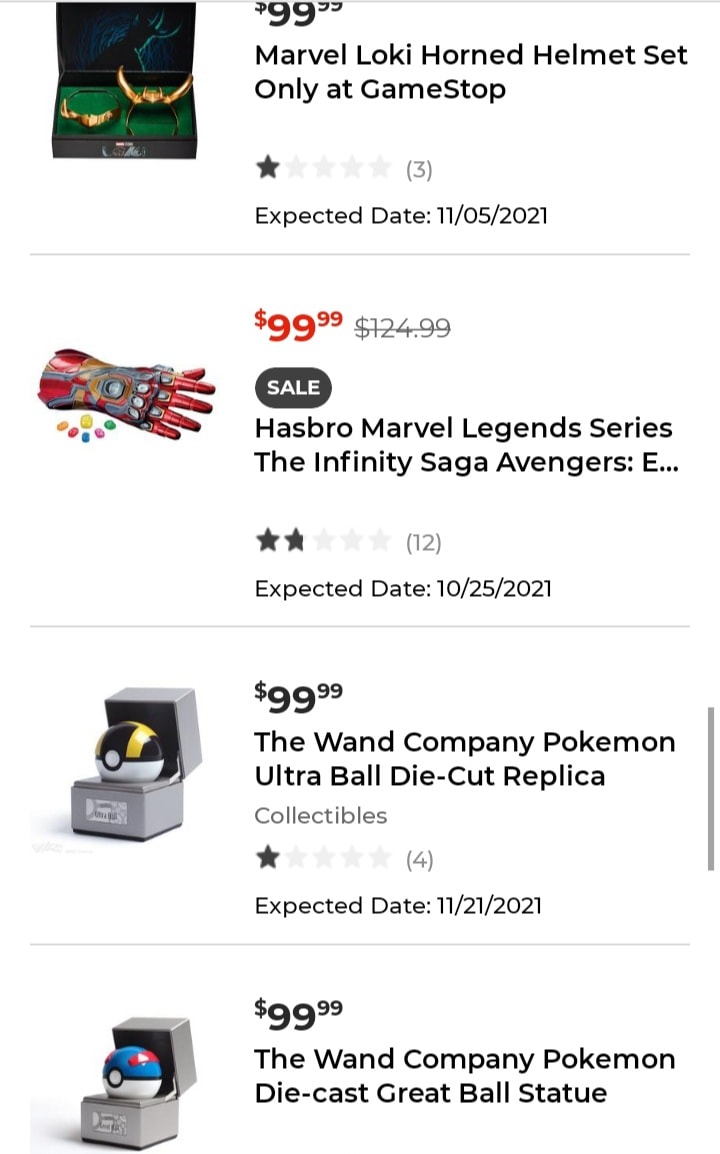Tap the Marvel Loki Horned Helmet Set title

tap(471, 71)
